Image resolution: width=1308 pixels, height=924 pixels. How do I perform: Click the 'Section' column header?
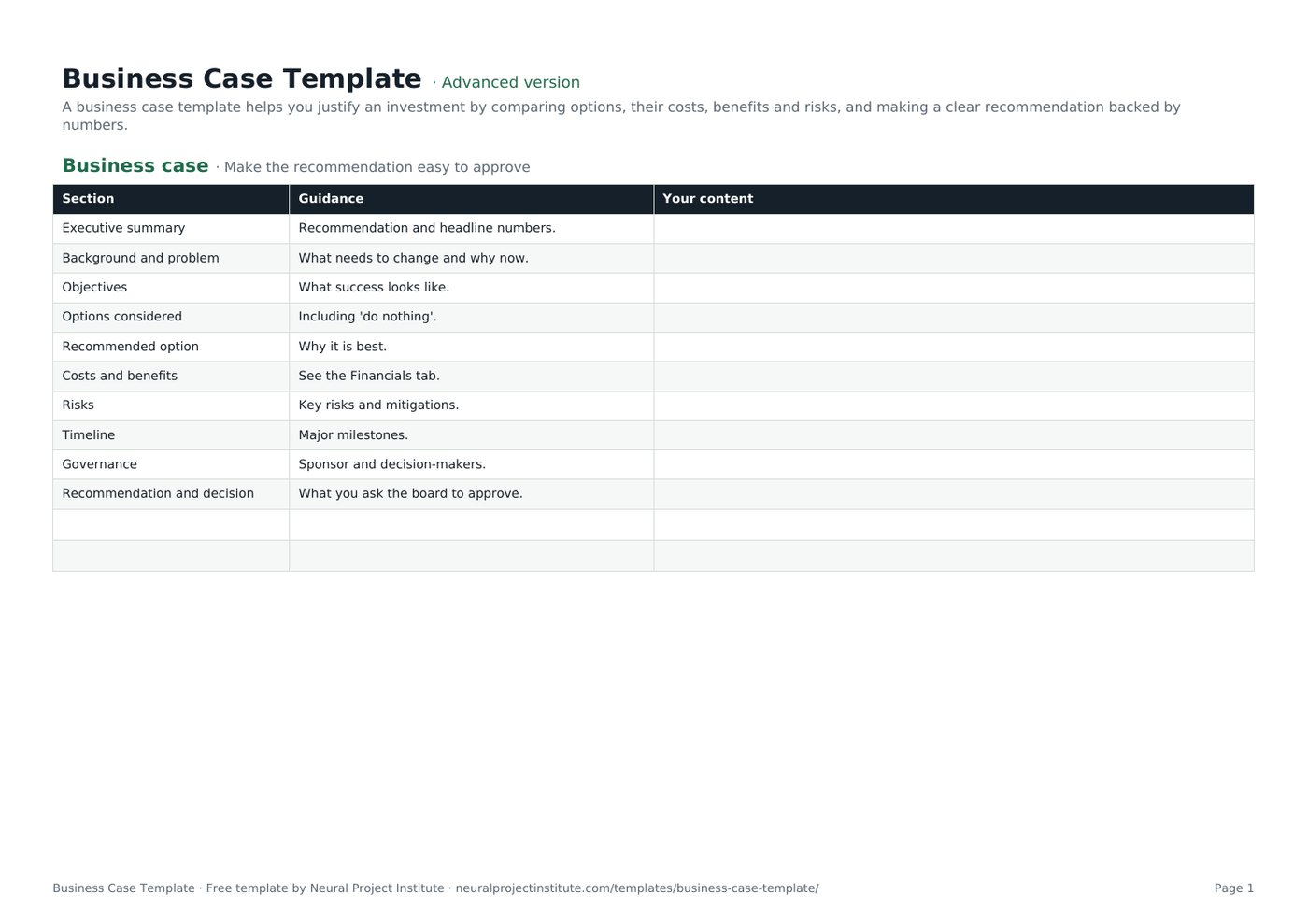coord(171,199)
